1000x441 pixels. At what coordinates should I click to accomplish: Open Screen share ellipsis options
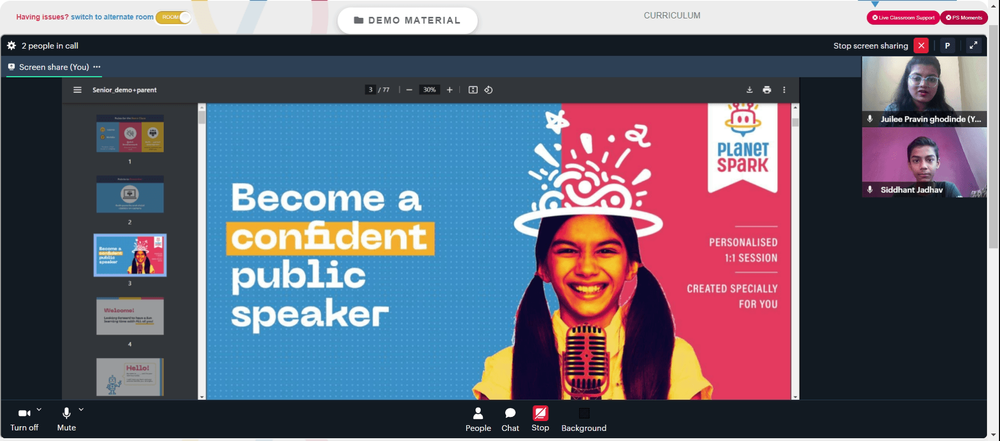tap(97, 67)
